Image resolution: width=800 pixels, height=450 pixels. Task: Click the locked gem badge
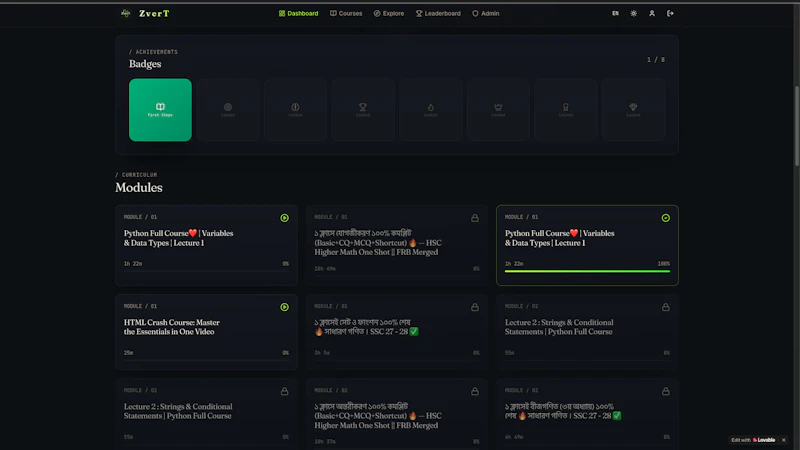633,110
